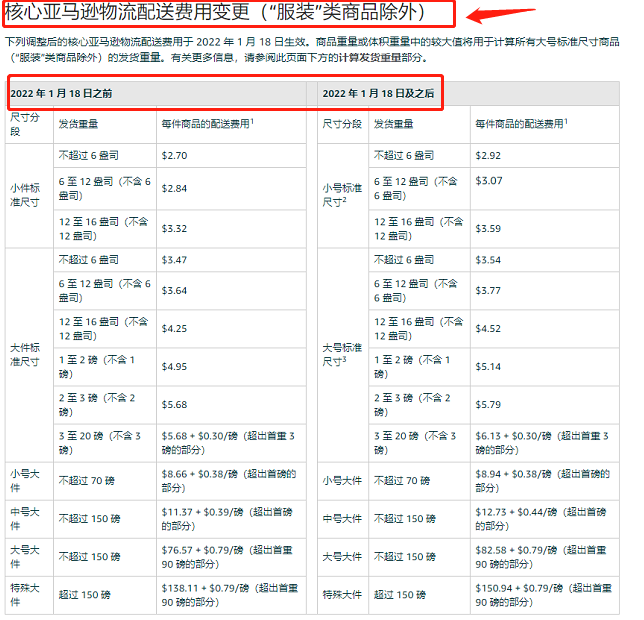Screen dimensions: 644x620
Task: Click the fee cell showing only $5.68
Action: point(231,405)
